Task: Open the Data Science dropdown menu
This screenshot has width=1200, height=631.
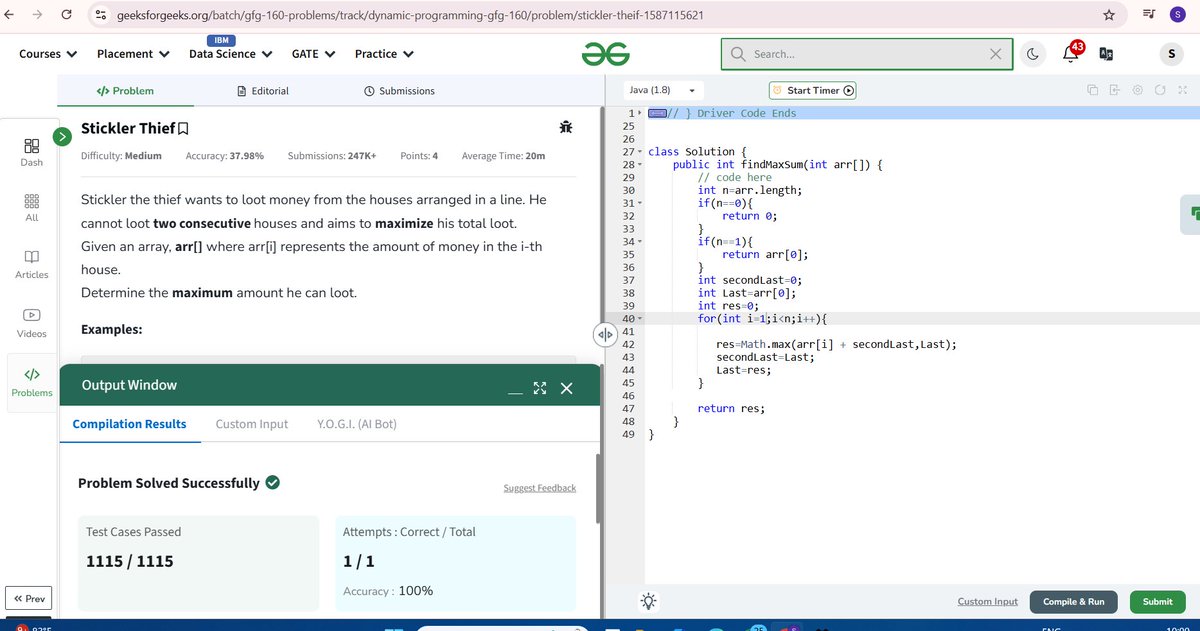Action: (230, 54)
